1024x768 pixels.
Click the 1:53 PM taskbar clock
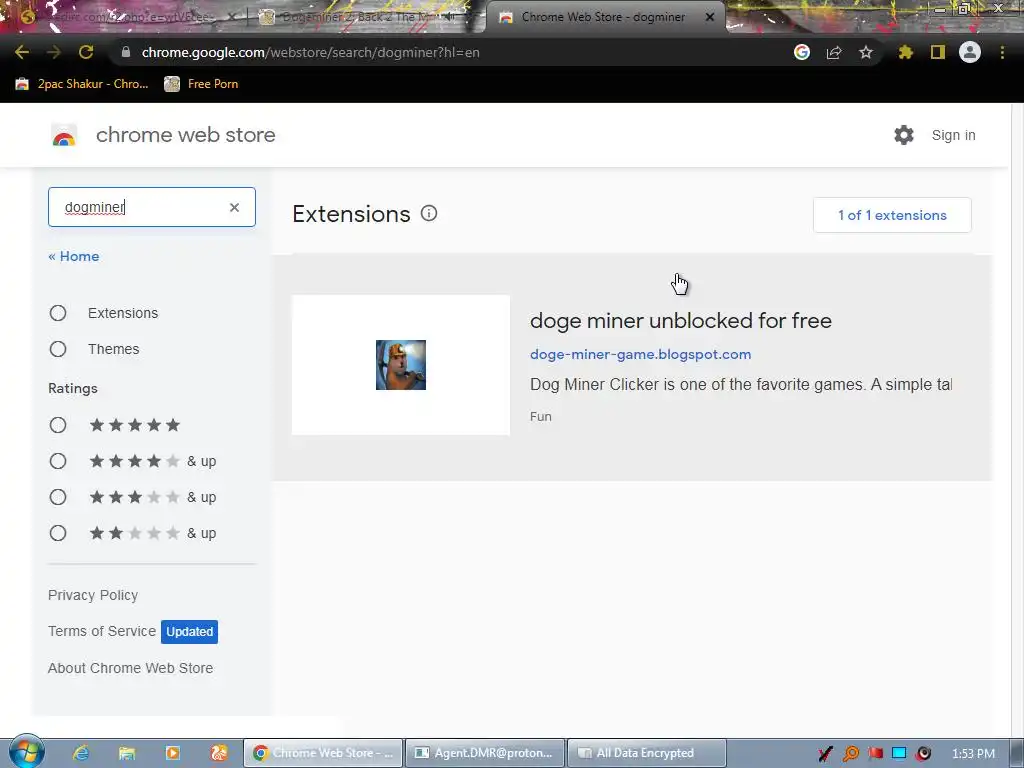click(x=973, y=754)
